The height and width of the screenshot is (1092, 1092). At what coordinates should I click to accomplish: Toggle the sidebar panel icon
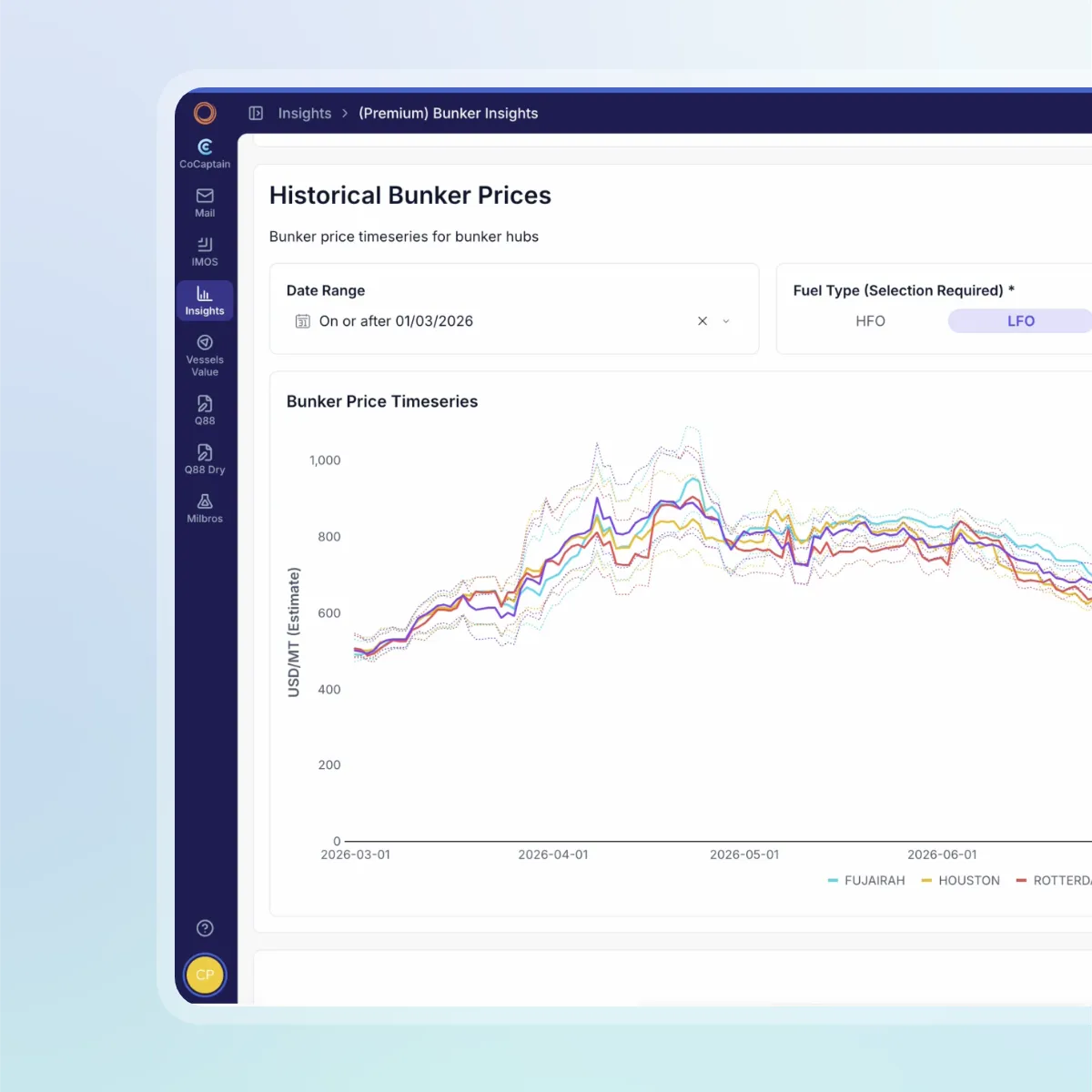[x=256, y=113]
